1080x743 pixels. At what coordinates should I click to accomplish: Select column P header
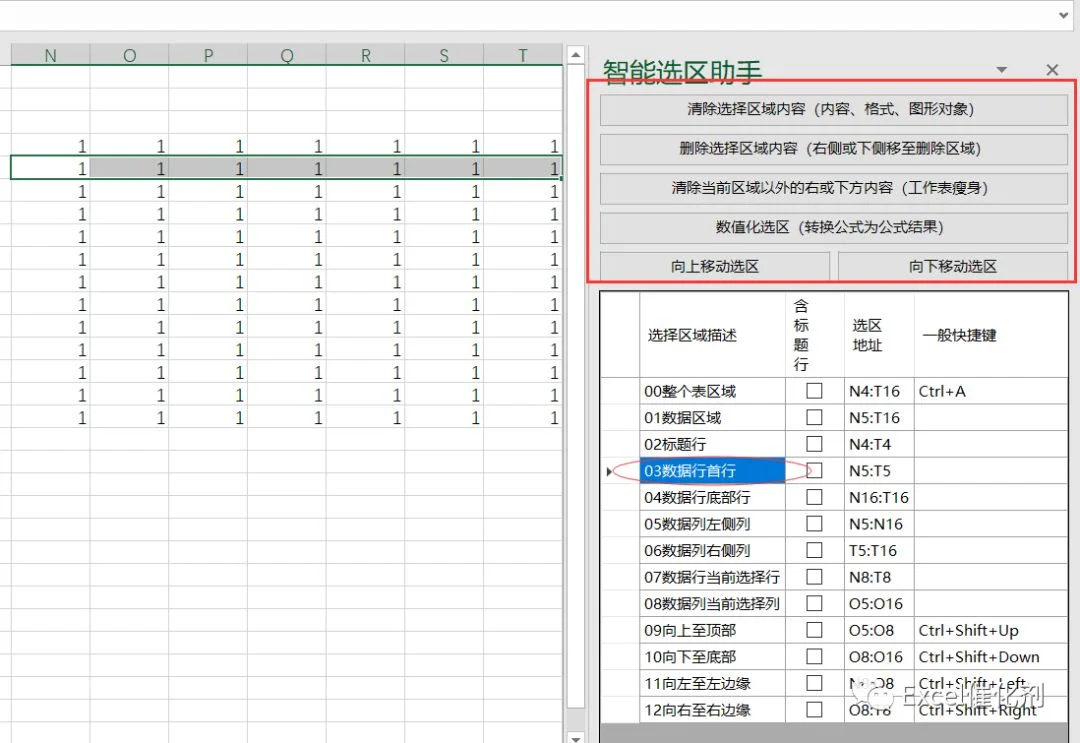coord(208,55)
